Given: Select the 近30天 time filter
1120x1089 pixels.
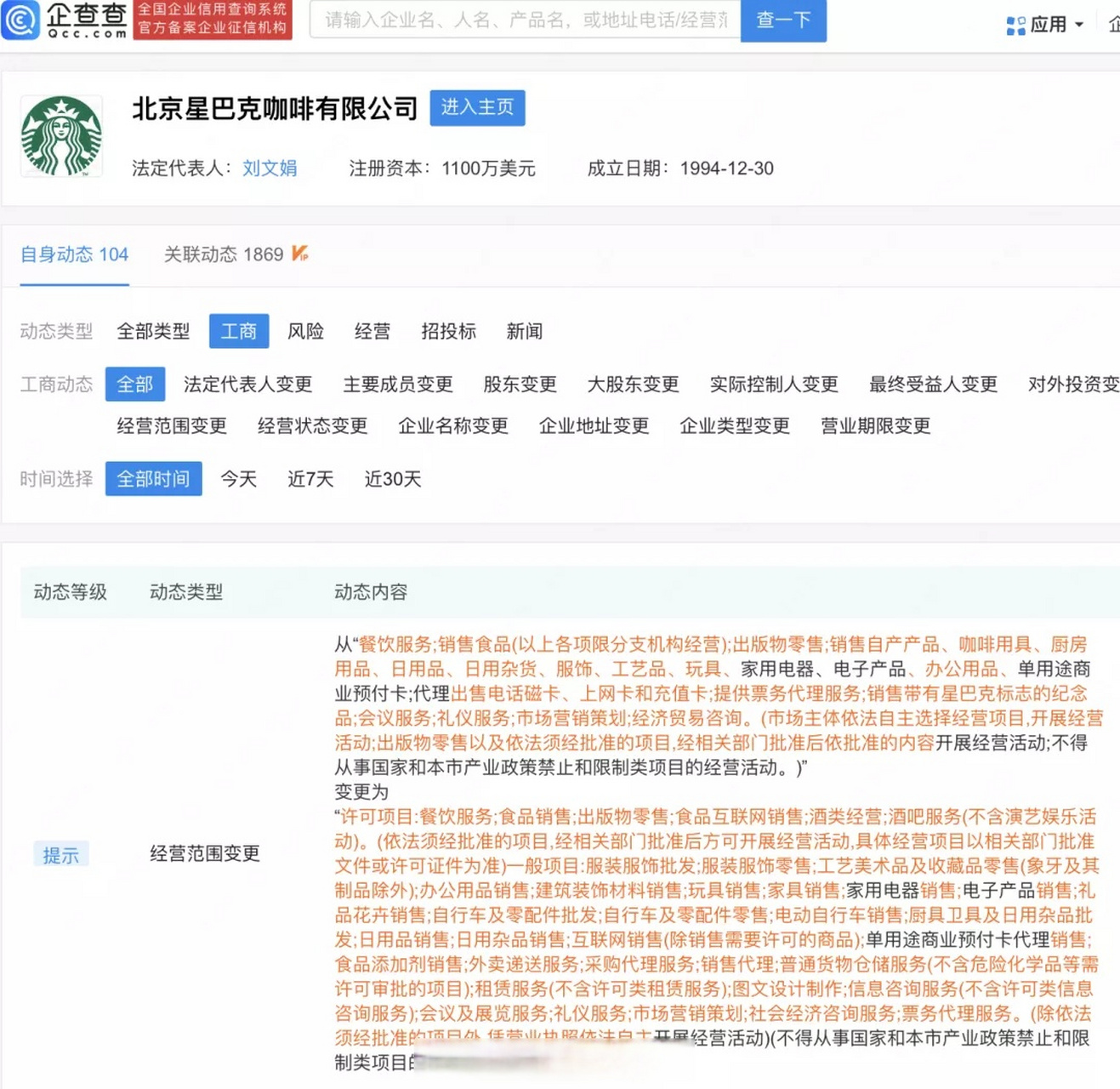Looking at the screenshot, I should tap(392, 479).
